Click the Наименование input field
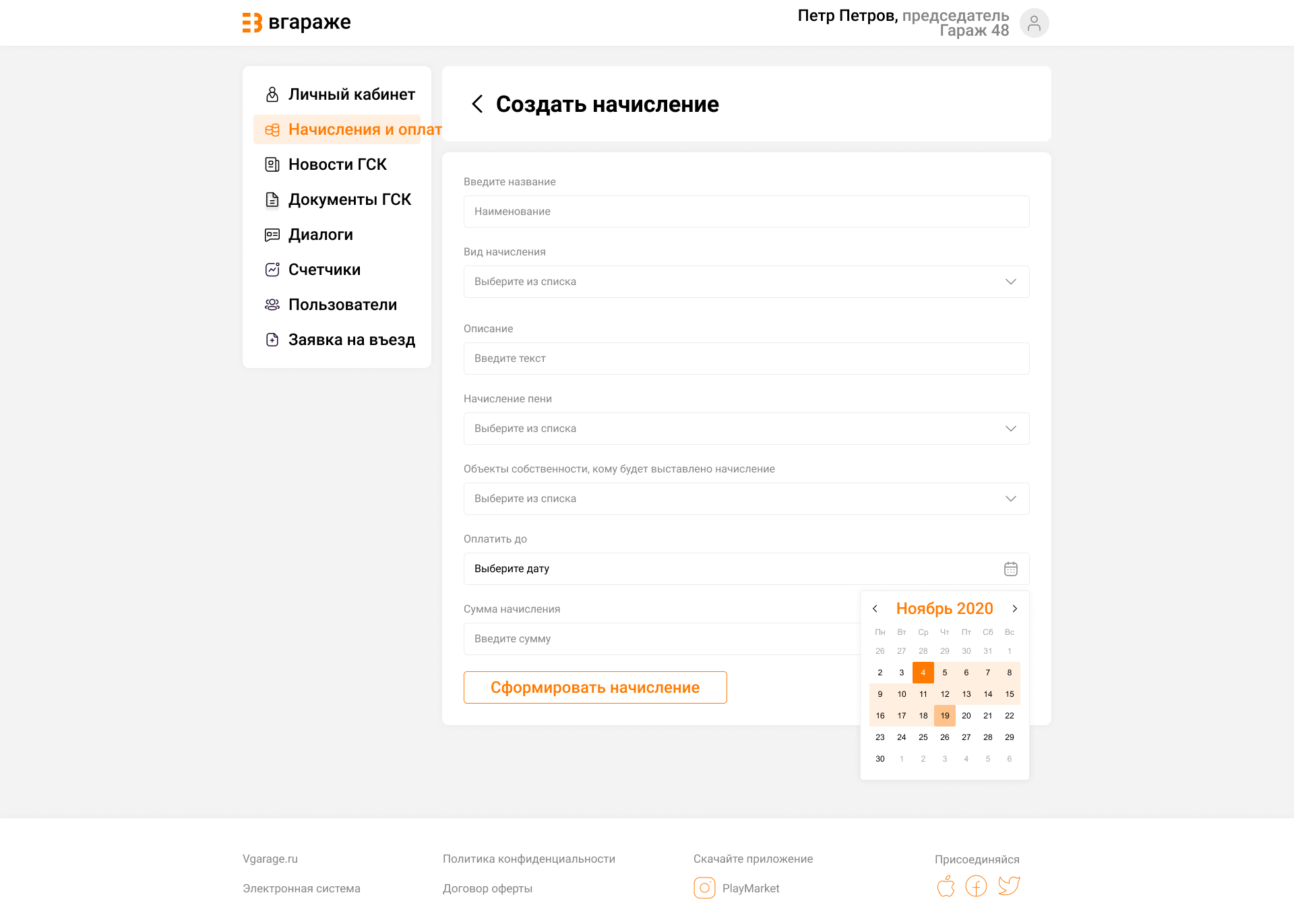 tap(746, 212)
